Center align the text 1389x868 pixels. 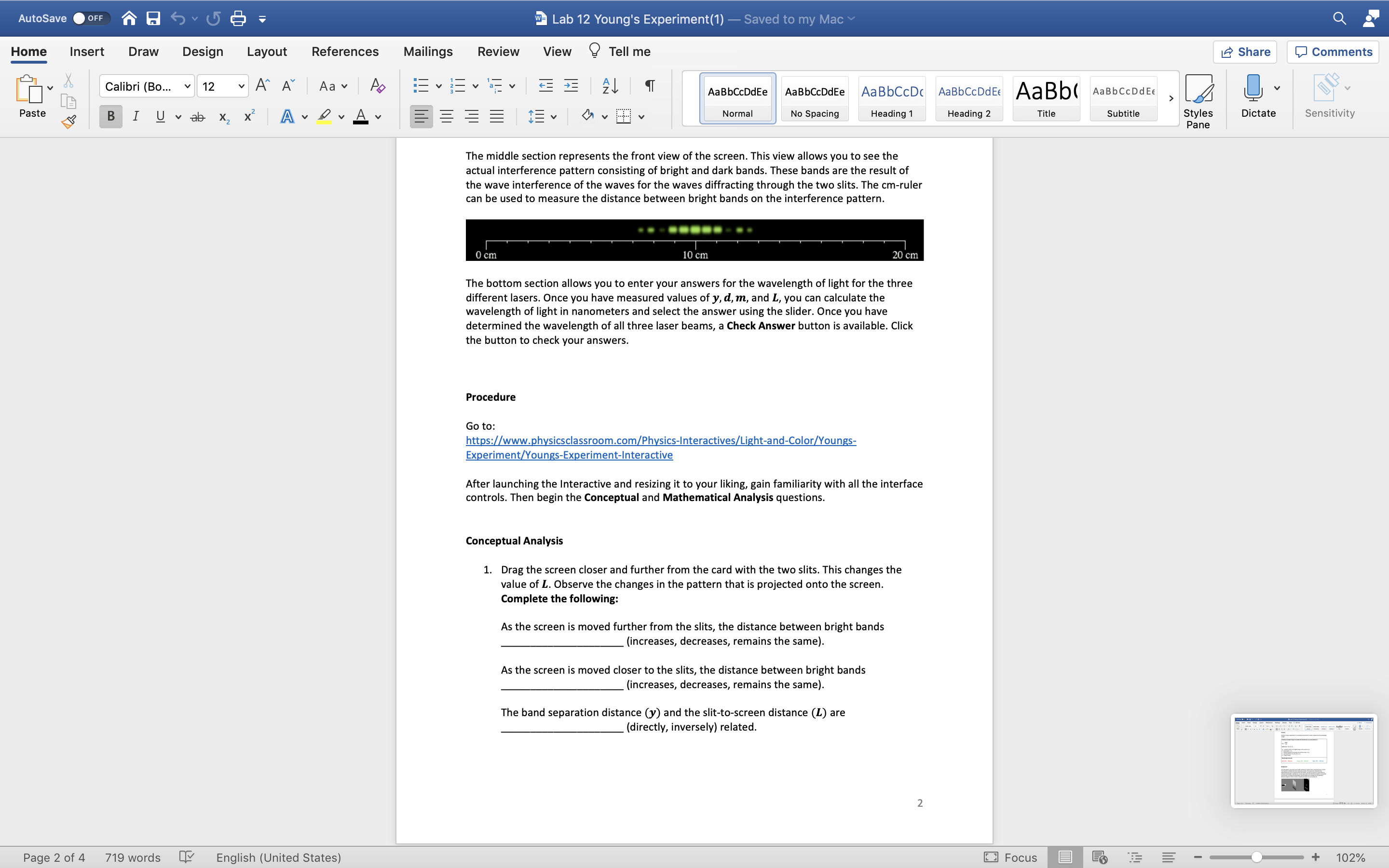click(447, 117)
